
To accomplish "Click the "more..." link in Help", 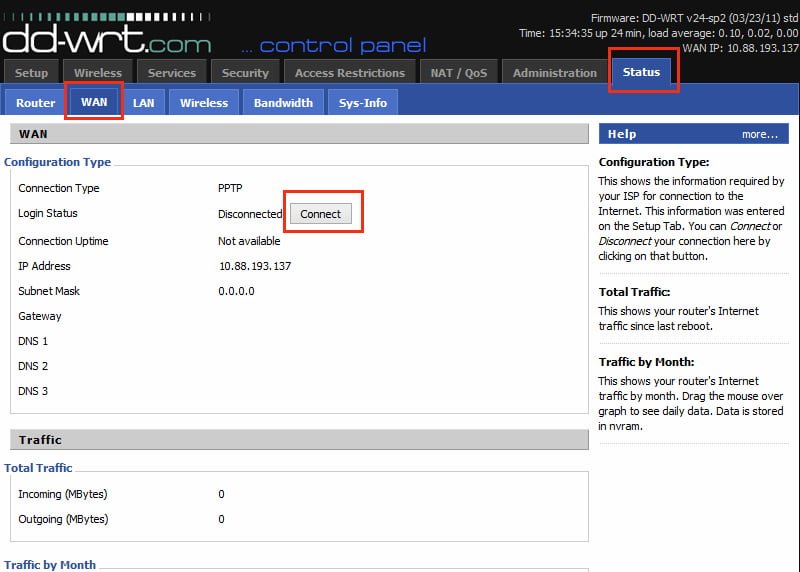I will pyautogui.click(x=759, y=134).
